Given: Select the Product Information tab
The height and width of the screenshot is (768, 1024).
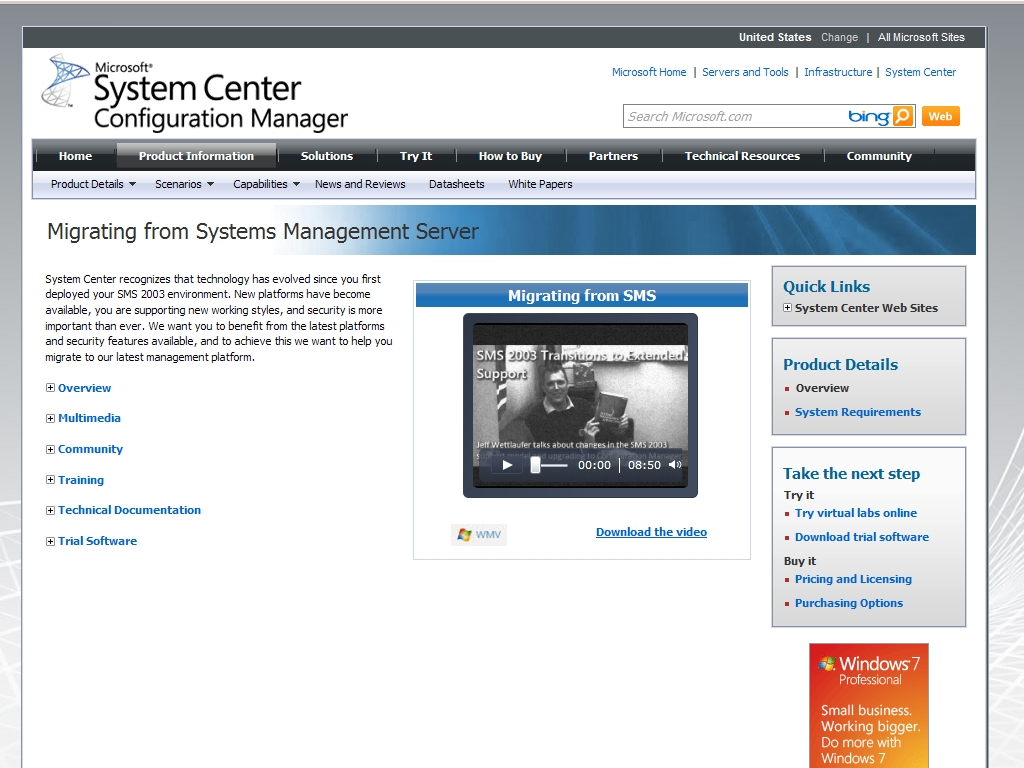Looking at the screenshot, I should [x=196, y=156].
